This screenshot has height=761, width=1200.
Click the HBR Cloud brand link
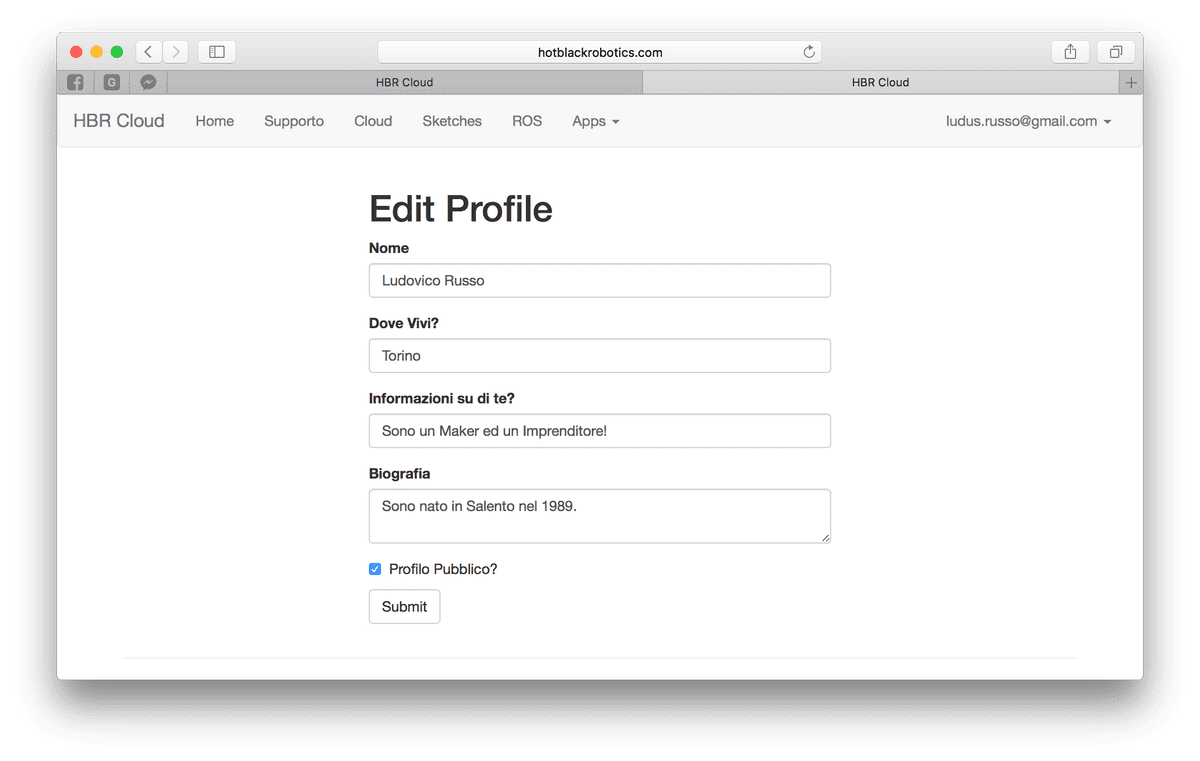[x=119, y=121]
